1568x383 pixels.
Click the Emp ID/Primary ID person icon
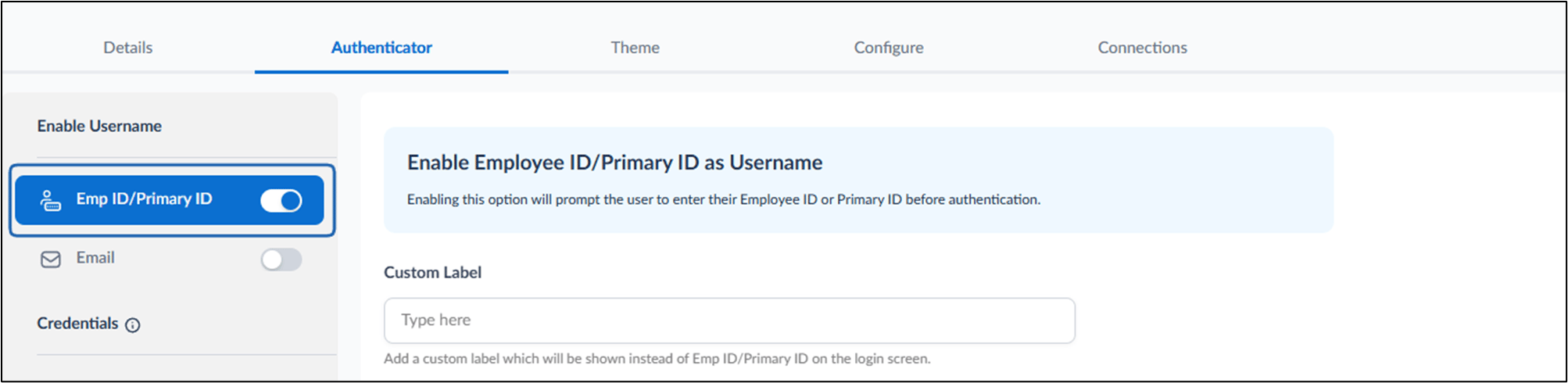[50, 200]
